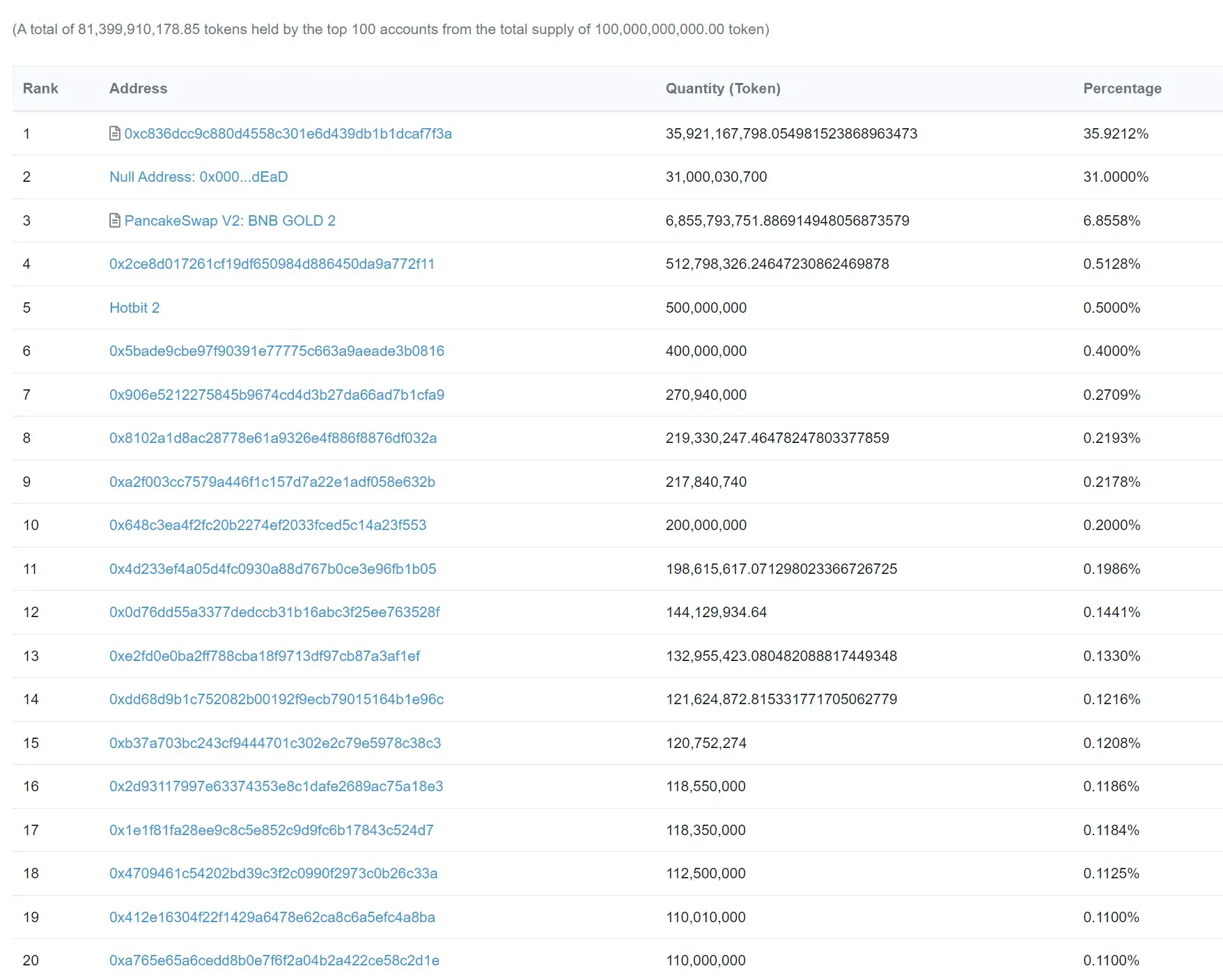1223x980 pixels.
Task: Click percentage 0.5128%
Action: pos(1112,264)
